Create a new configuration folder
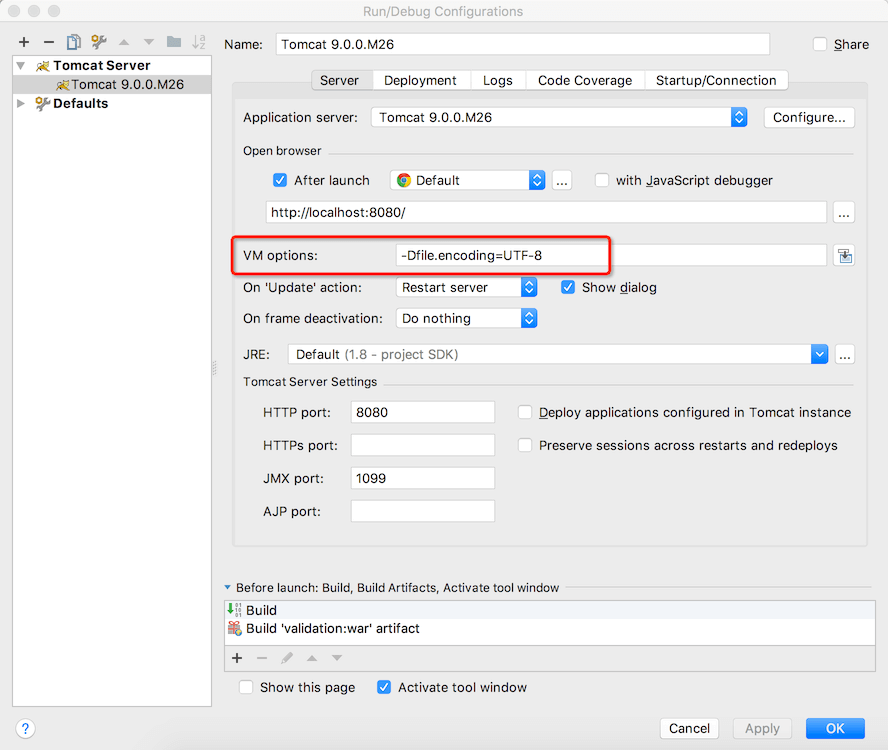This screenshot has width=888, height=750. click(x=174, y=42)
